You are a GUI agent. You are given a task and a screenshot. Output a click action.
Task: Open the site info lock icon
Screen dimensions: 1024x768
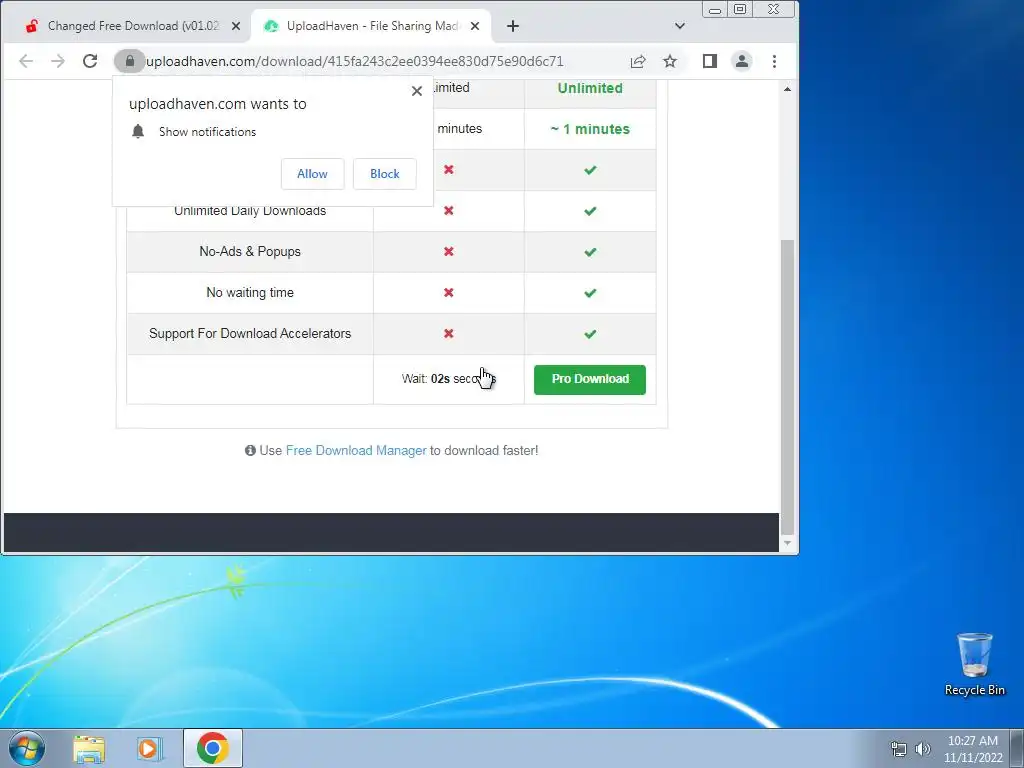[129, 61]
